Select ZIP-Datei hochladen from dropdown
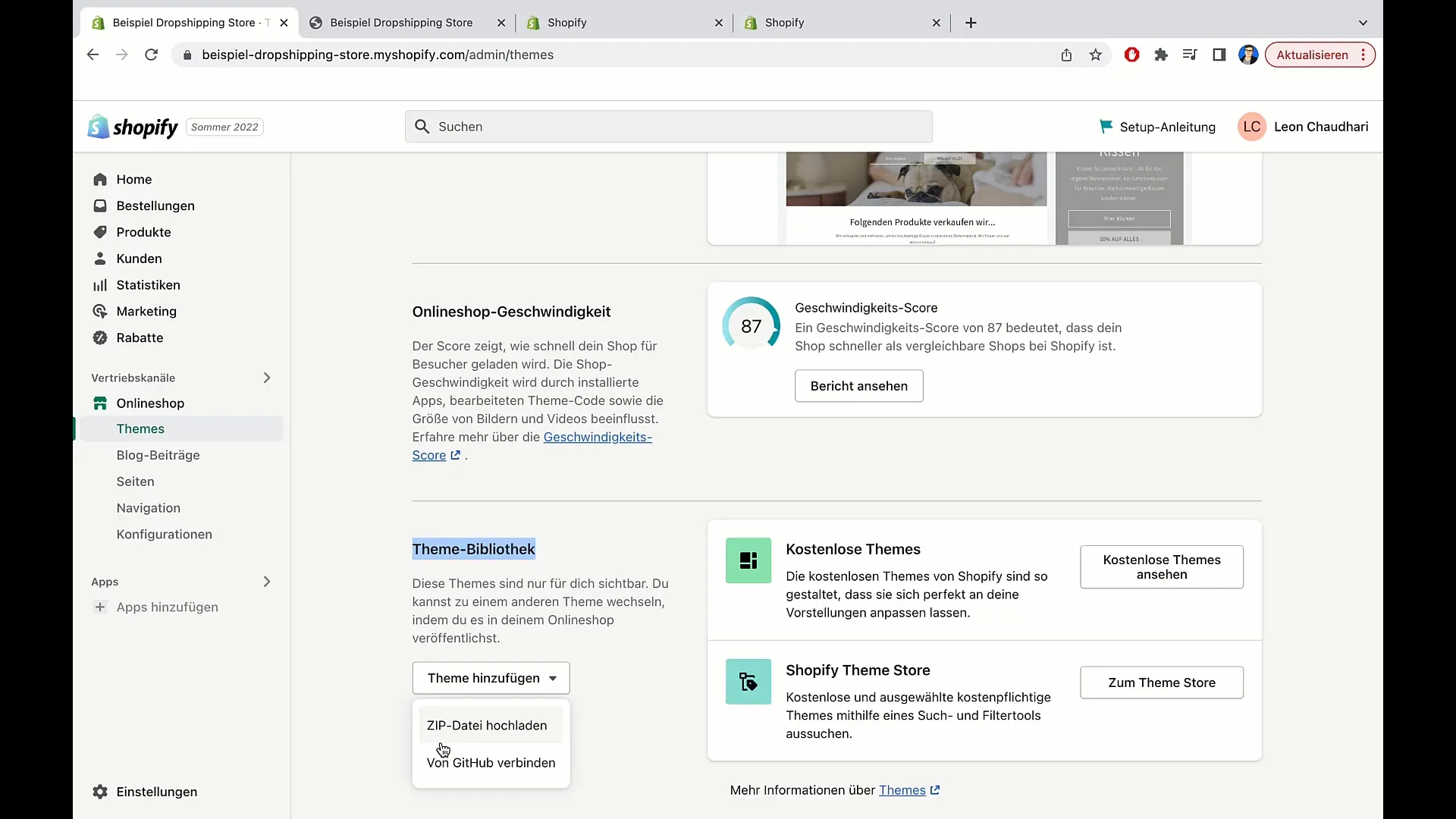 tap(487, 725)
